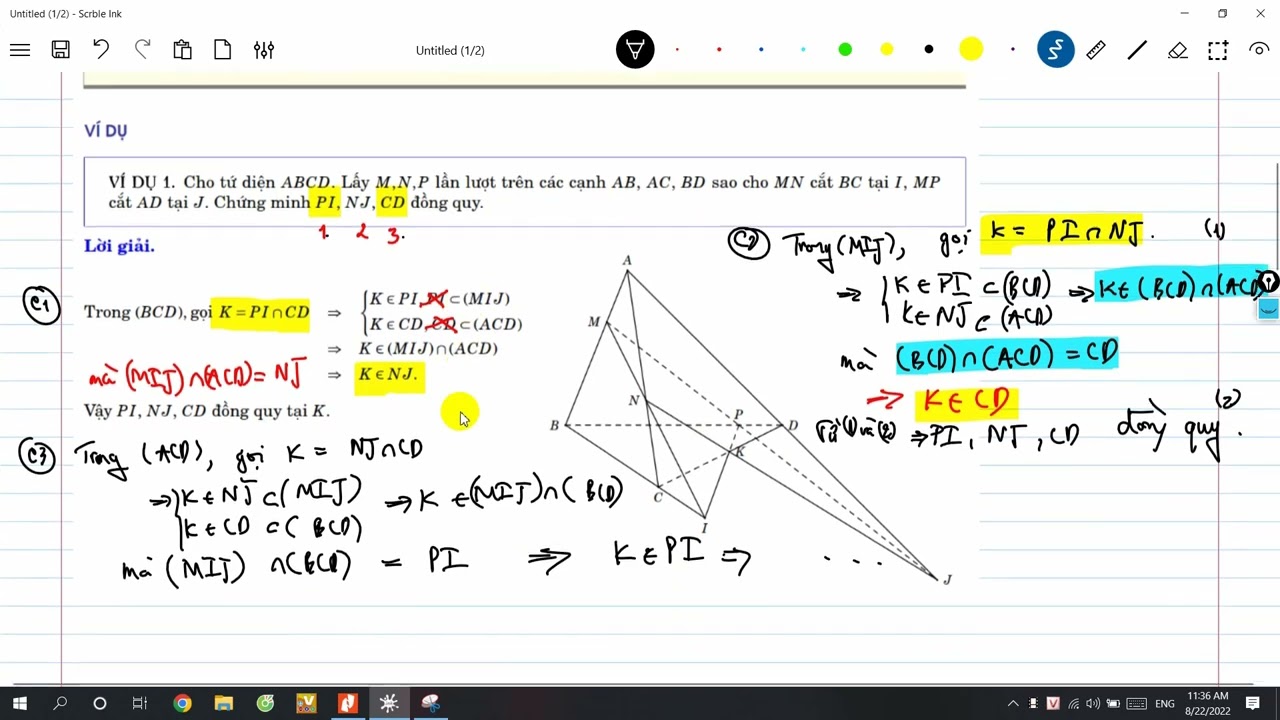Select the rectangular selection tool
This screenshot has width=1280, height=720.
click(x=1218, y=50)
